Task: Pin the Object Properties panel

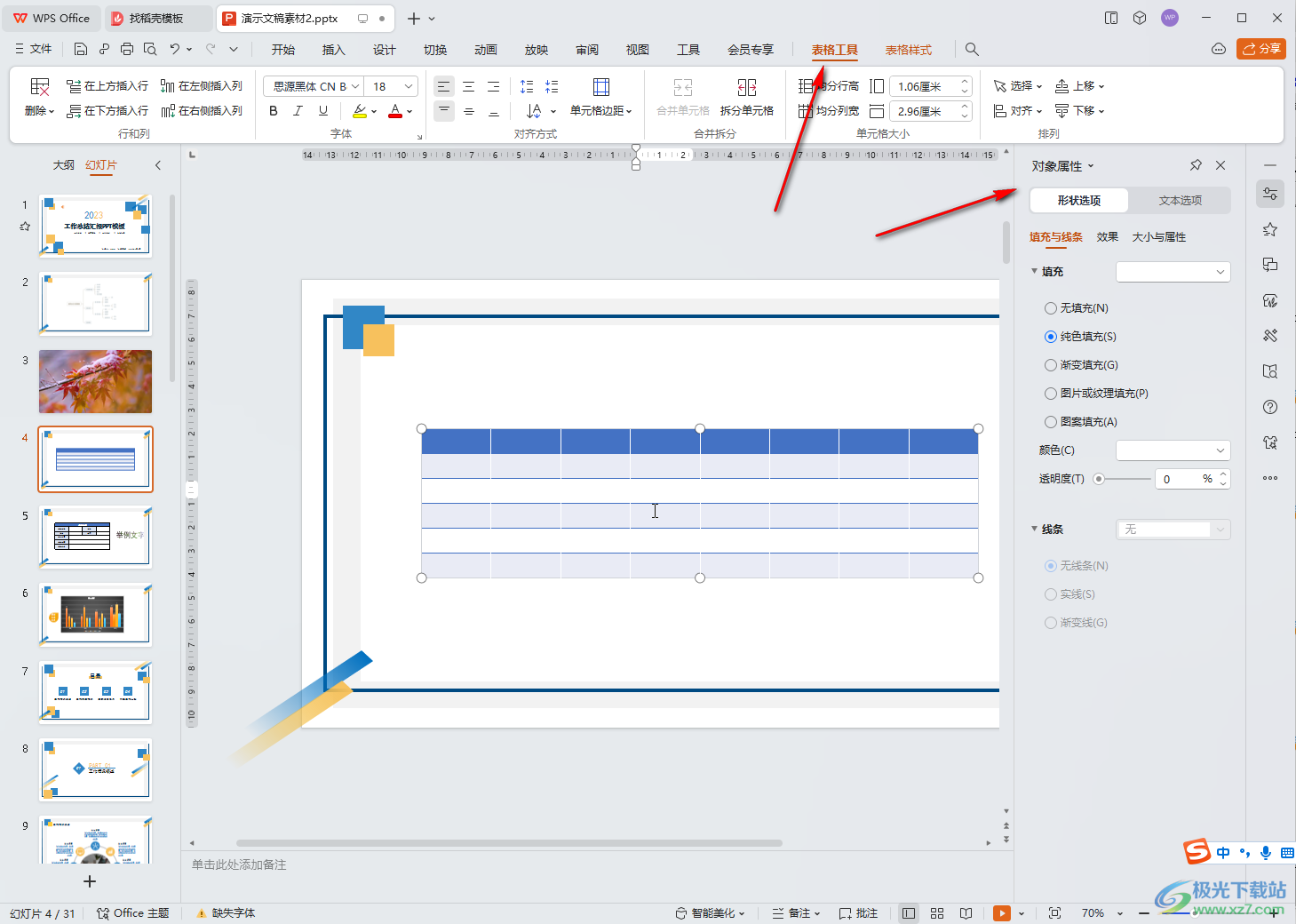Action: [x=1196, y=165]
